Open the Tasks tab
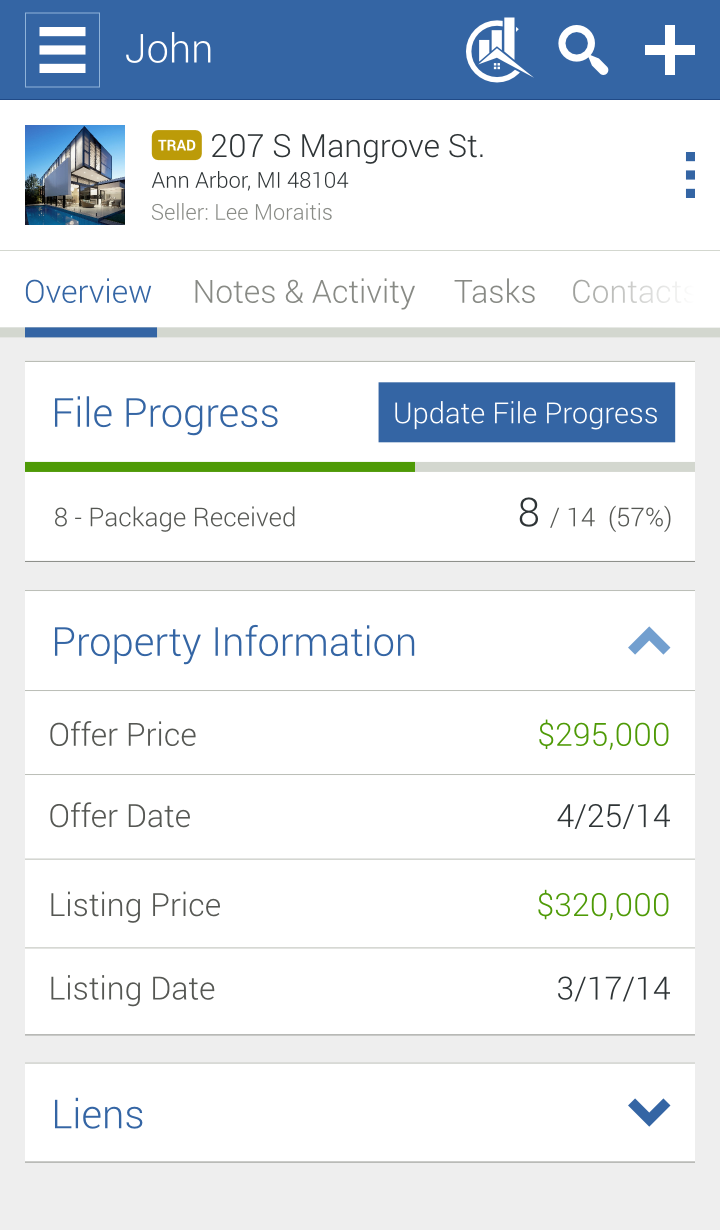 coord(495,292)
